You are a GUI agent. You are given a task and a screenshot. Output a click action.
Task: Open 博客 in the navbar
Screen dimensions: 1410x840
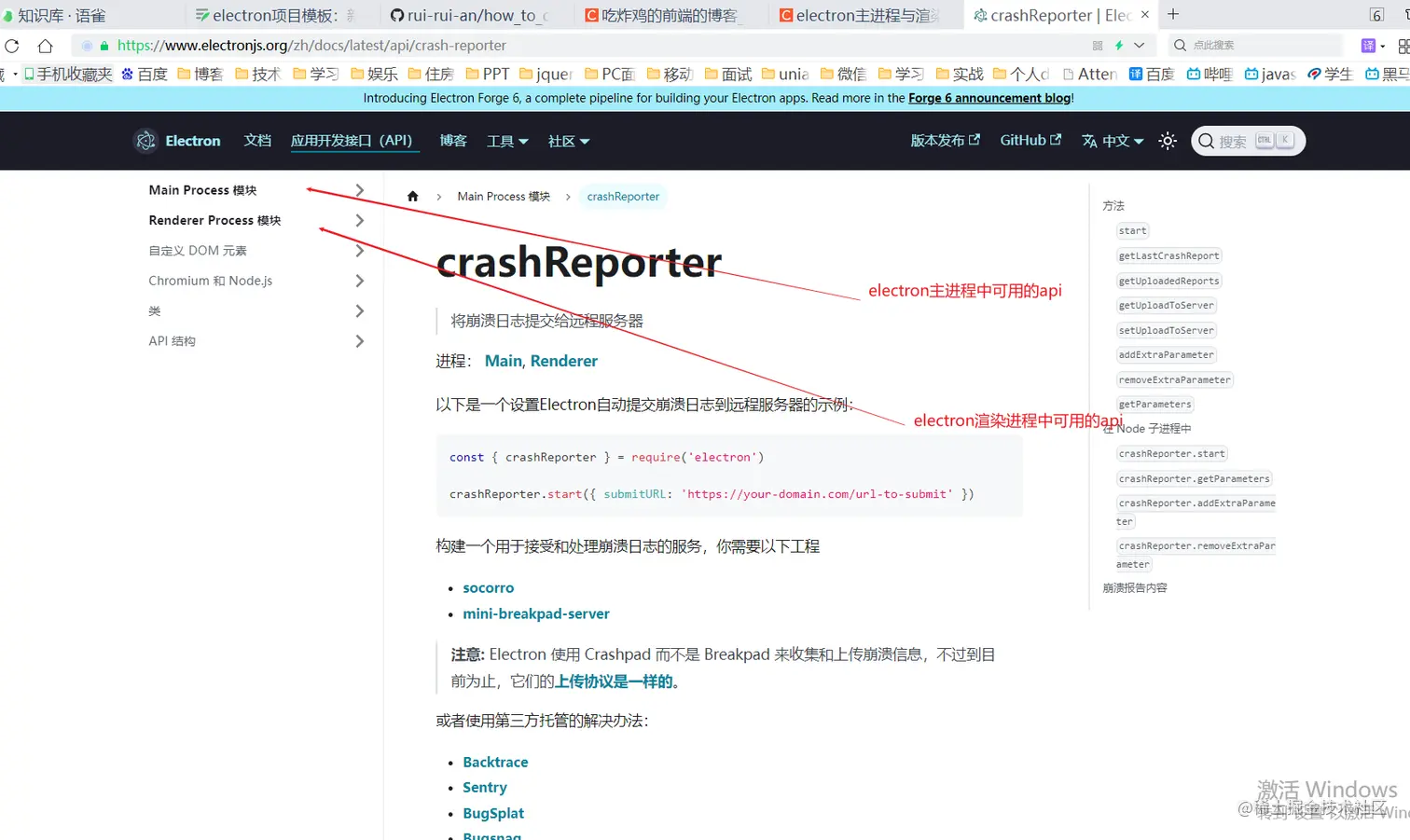coord(453,140)
